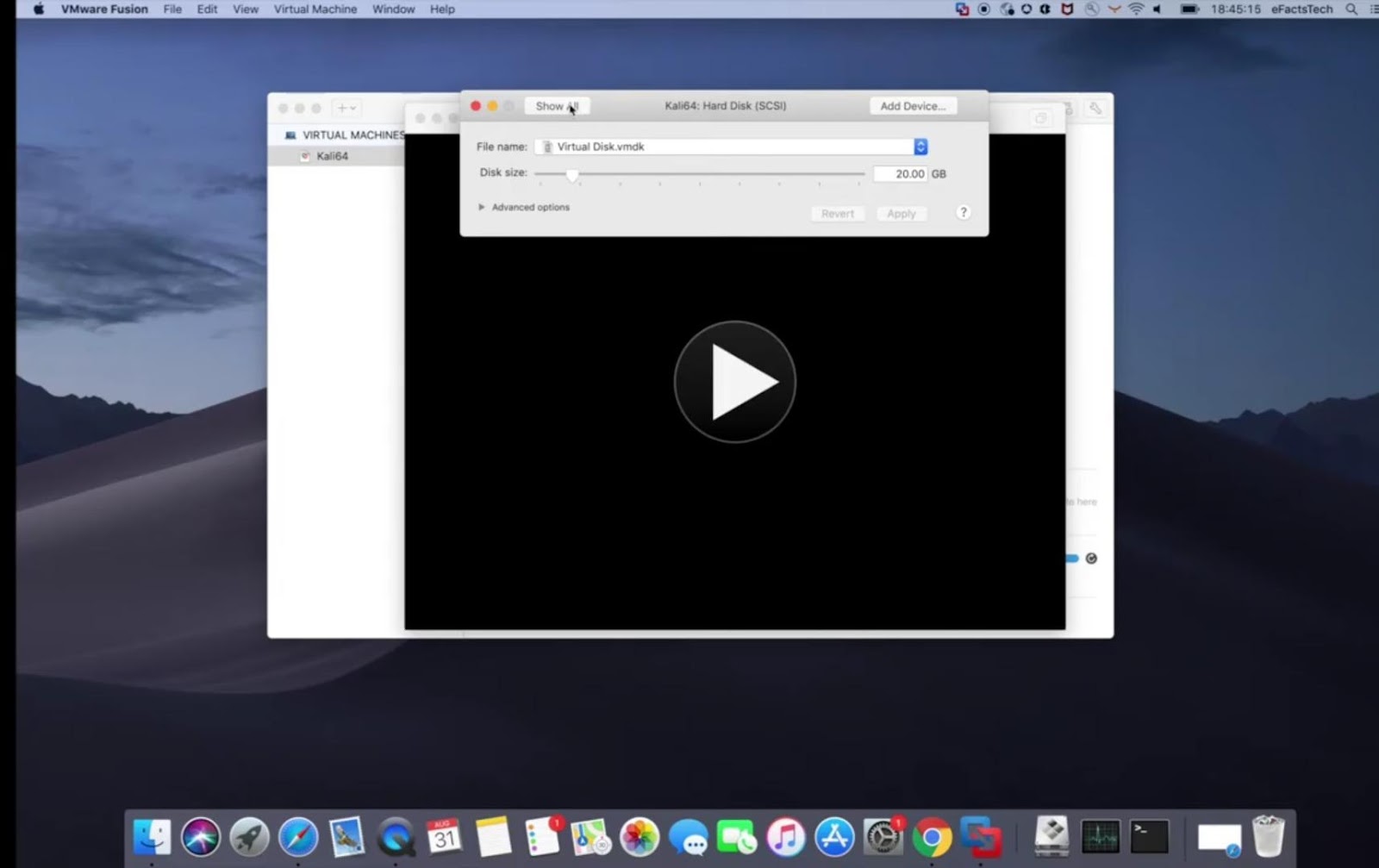This screenshot has height=868, width=1379.
Task: Open Terminal from the Dock
Action: pyautogui.click(x=1150, y=837)
